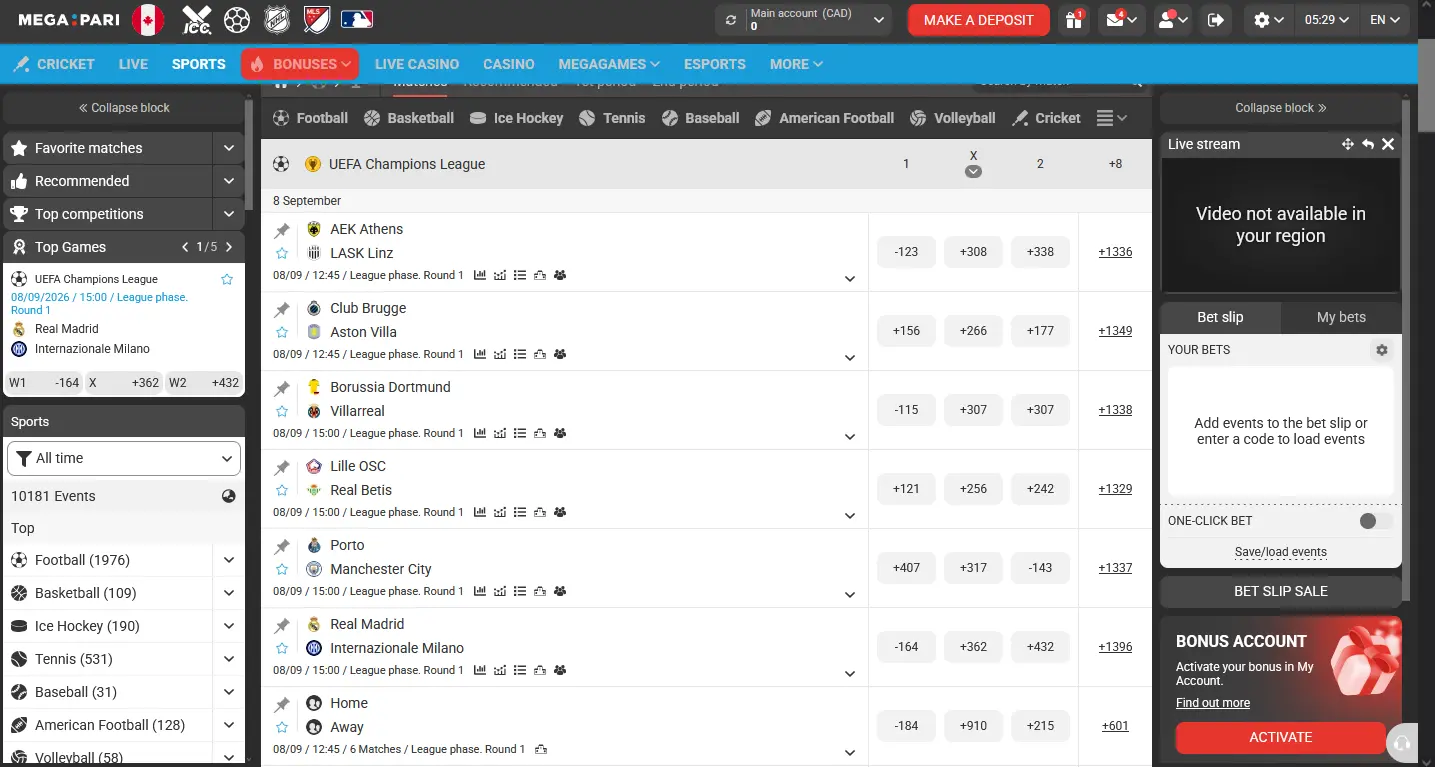The image size is (1435, 767).
Task: Click the MEGA PARI logo
Action: pos(69,20)
